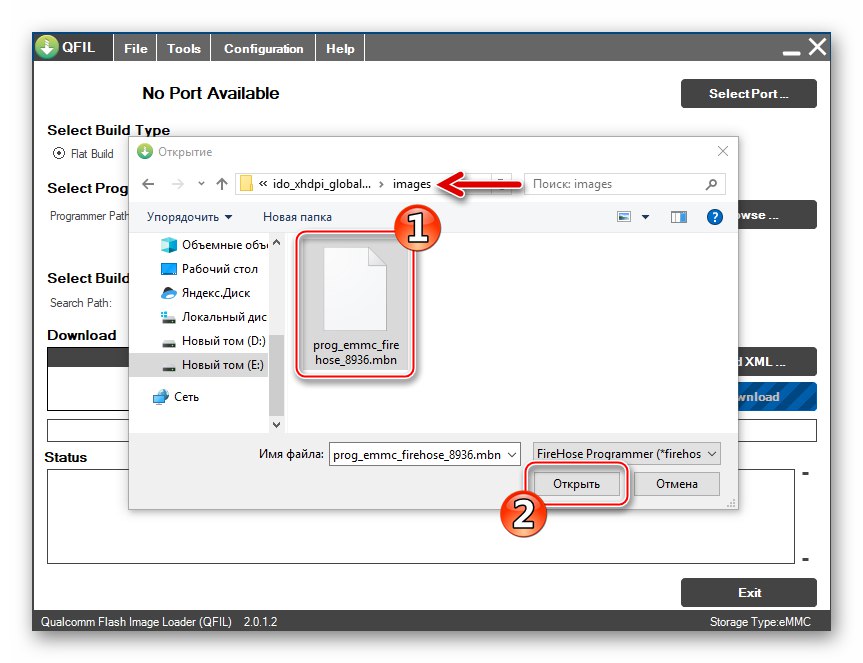This screenshot has width=863, height=663.
Task: Select Новый том (D:) drive
Action: click(x=214, y=341)
